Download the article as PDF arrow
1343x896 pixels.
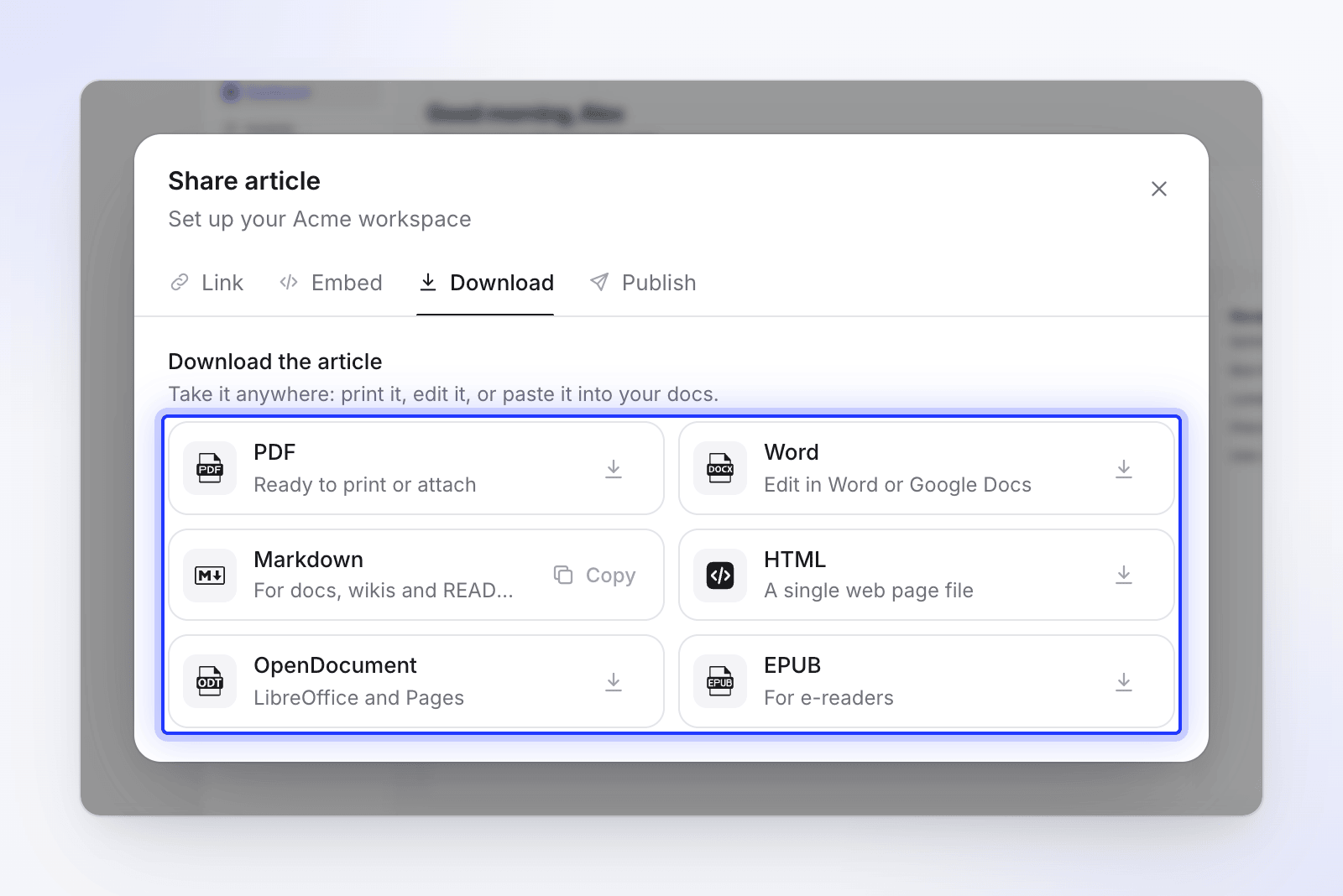tap(614, 469)
